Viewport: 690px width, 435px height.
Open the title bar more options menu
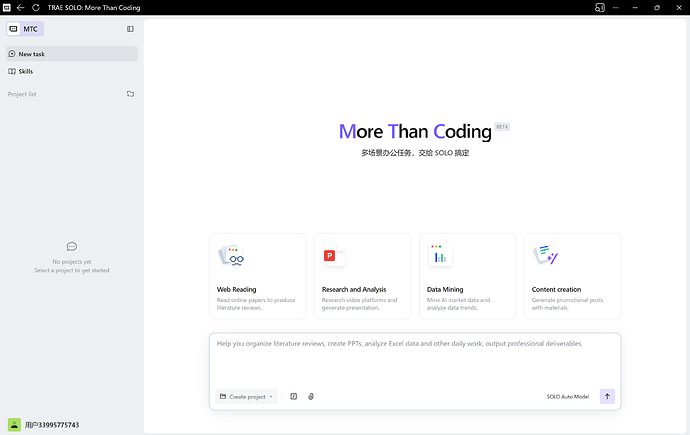[616, 7]
